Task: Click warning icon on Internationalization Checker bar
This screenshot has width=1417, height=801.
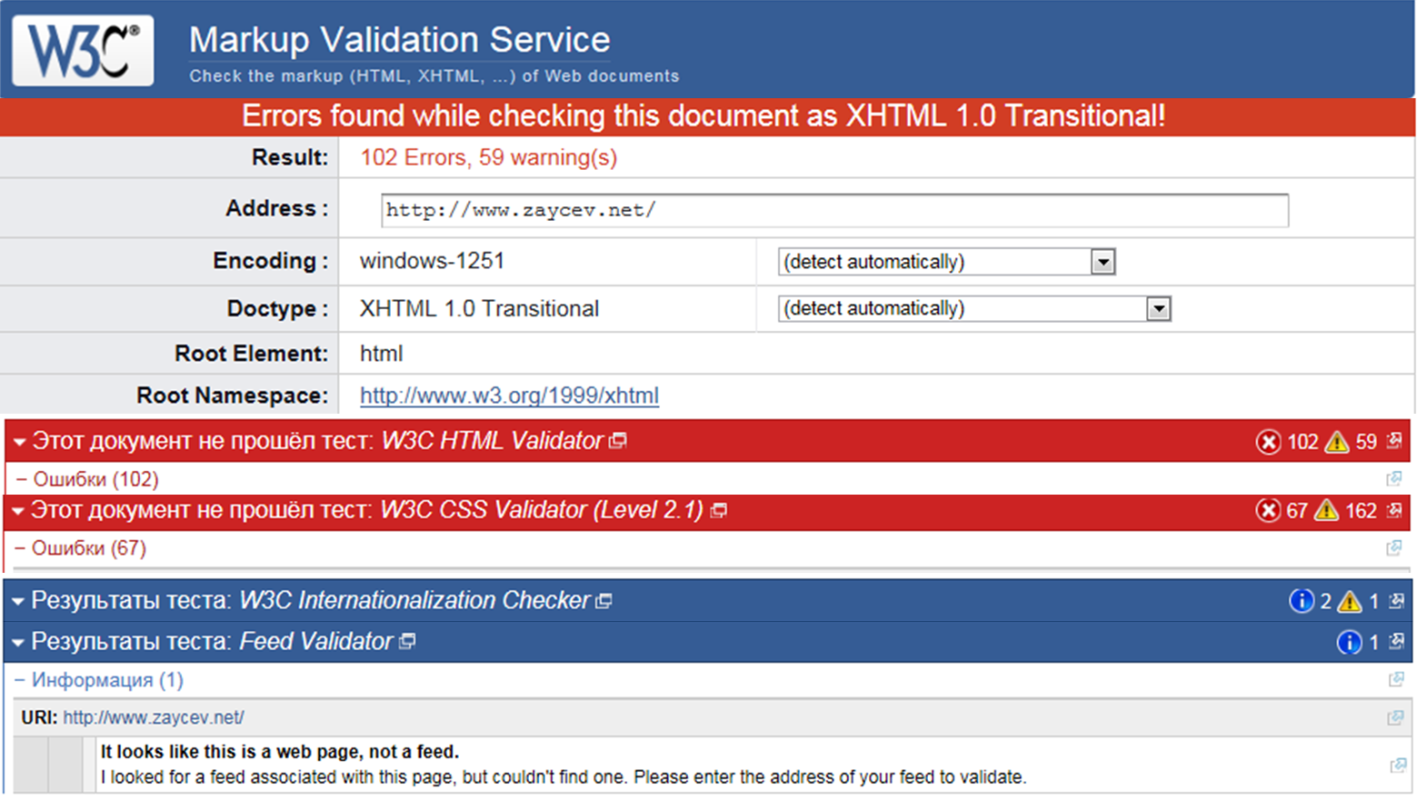Action: coord(1350,601)
